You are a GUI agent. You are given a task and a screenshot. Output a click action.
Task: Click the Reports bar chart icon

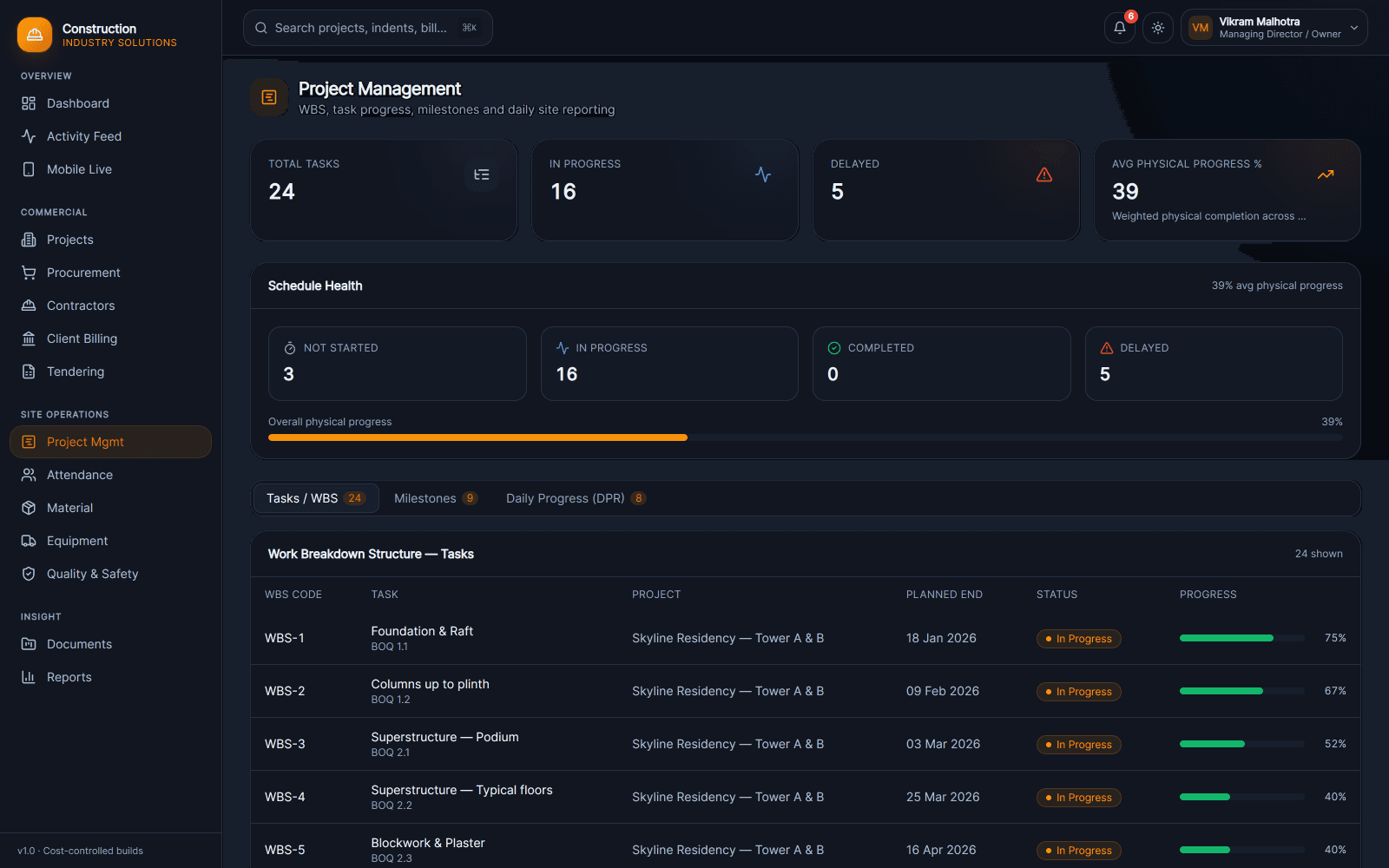coord(29,677)
